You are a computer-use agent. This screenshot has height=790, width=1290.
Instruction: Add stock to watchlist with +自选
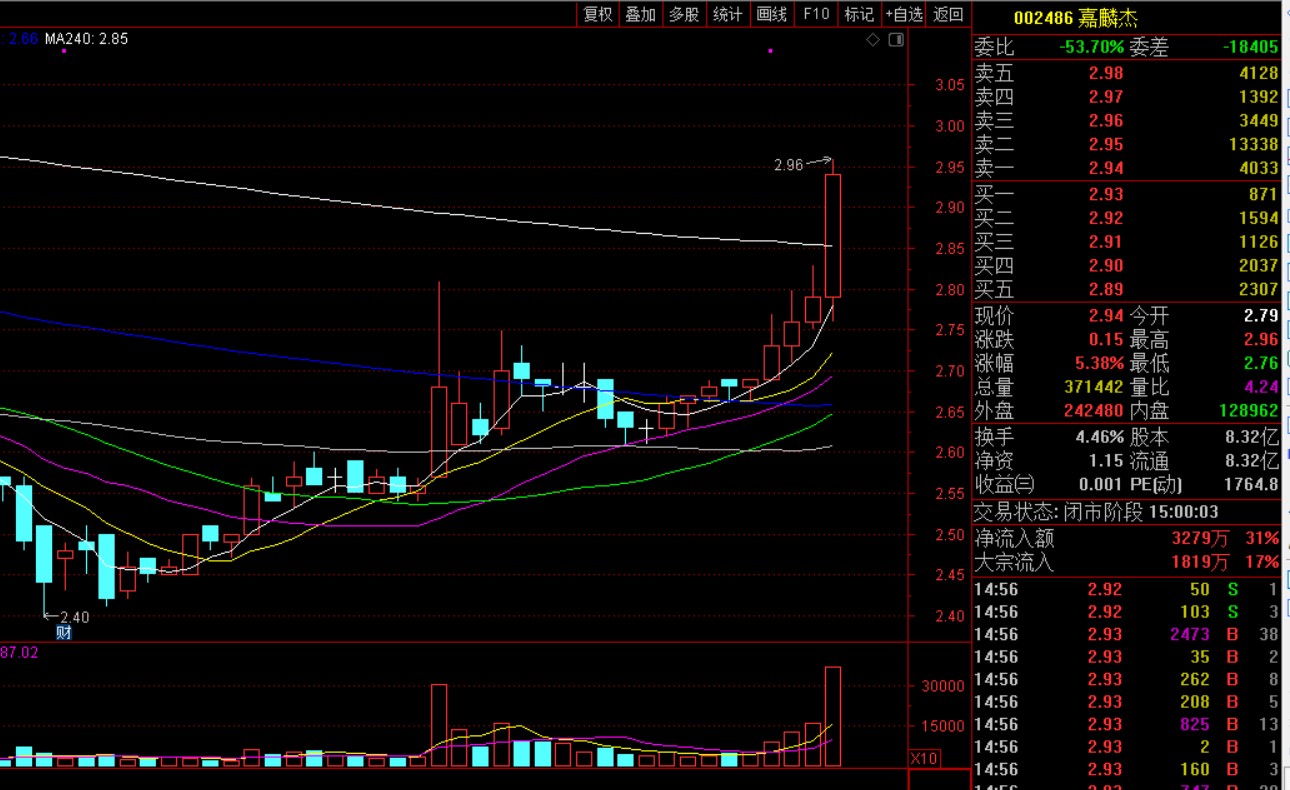[904, 14]
